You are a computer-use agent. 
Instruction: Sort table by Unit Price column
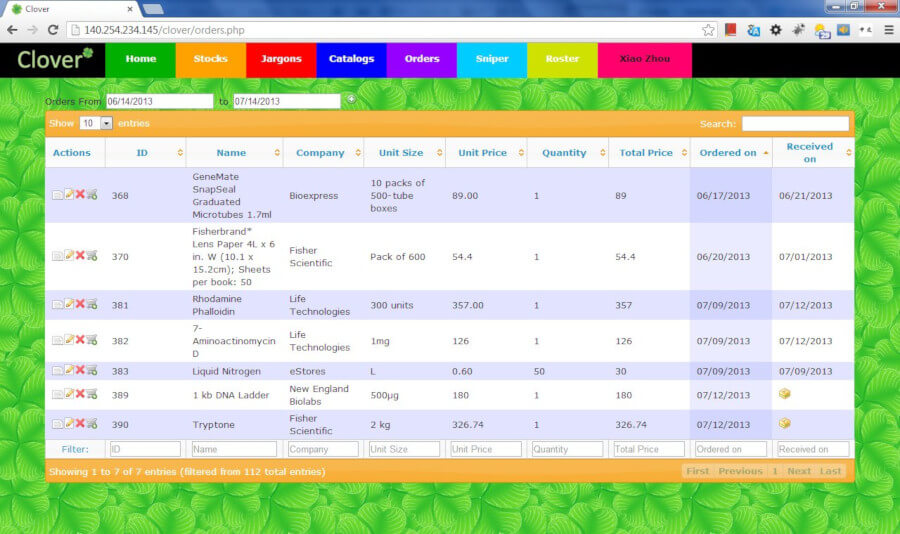tap(486, 153)
